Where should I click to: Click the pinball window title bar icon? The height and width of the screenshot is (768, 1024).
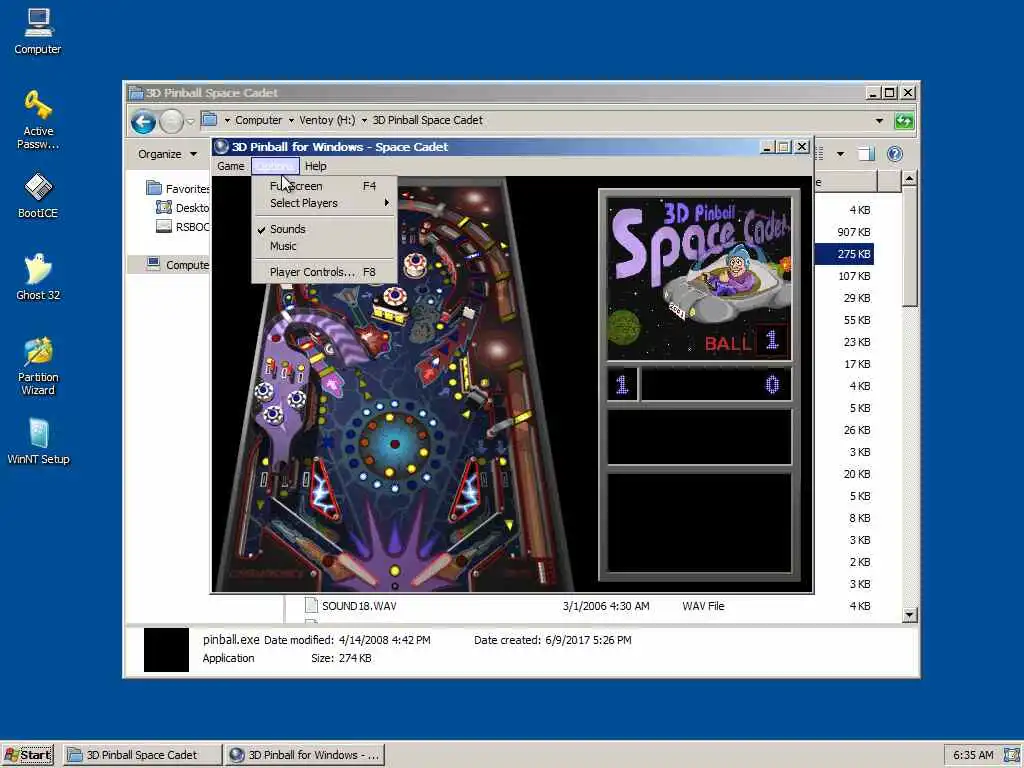pos(221,147)
